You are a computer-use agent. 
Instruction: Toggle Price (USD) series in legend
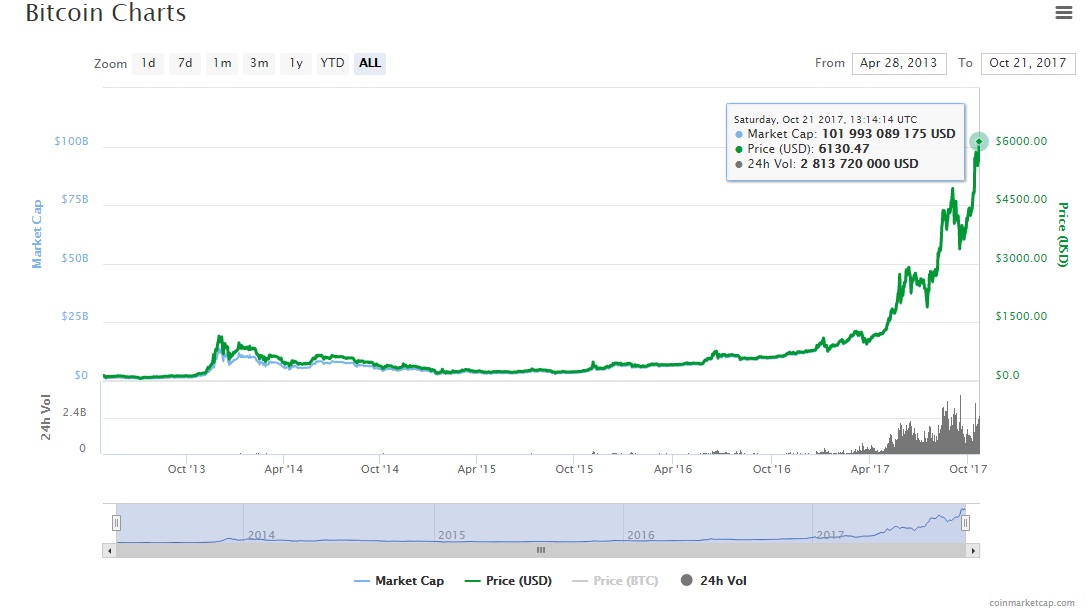[x=508, y=581]
